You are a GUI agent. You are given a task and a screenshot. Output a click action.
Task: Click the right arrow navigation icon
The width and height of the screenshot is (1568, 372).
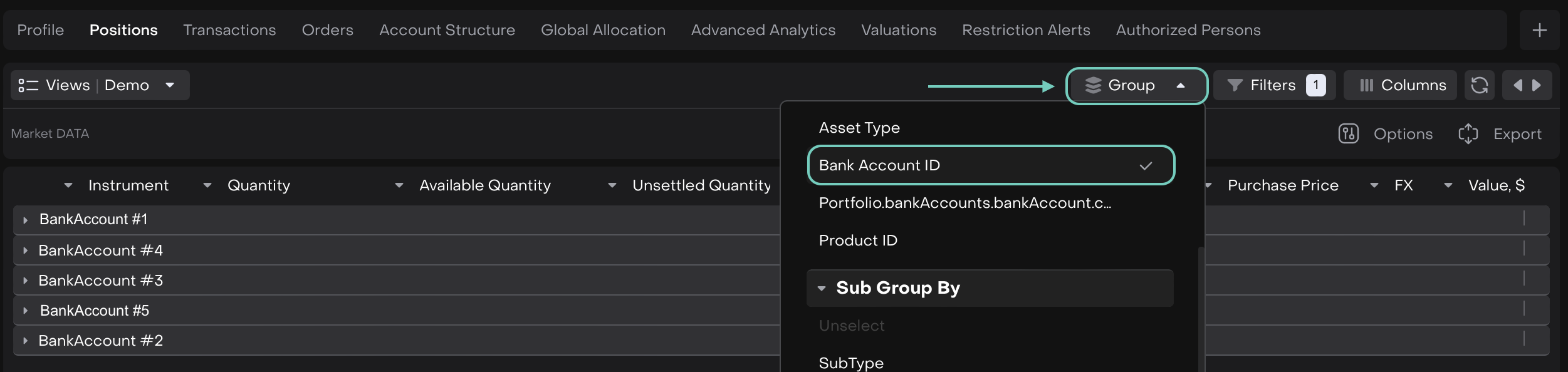[x=1537, y=85]
